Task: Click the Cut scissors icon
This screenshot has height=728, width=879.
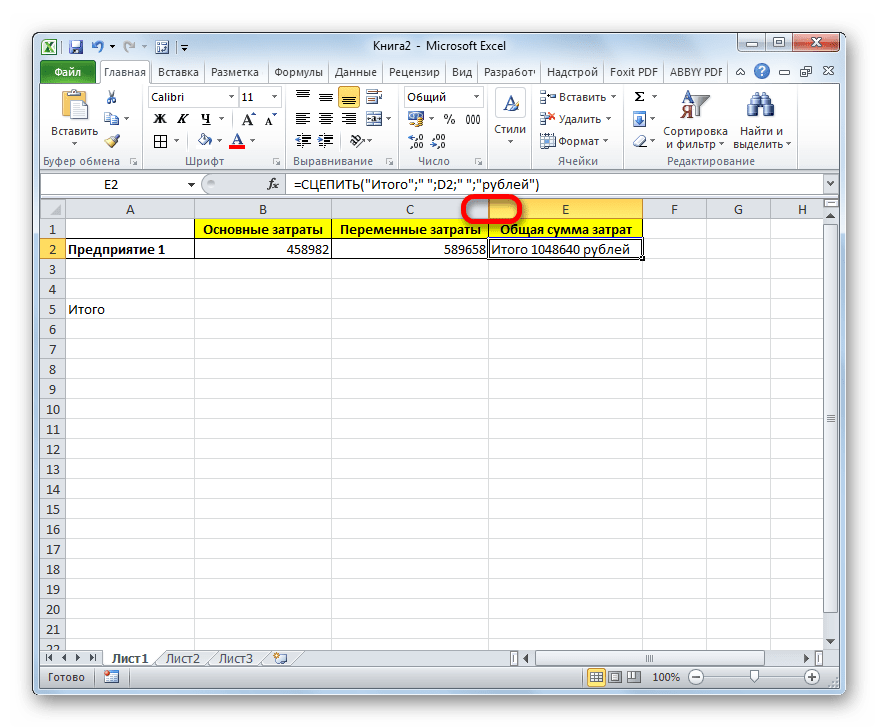Action: (x=111, y=98)
